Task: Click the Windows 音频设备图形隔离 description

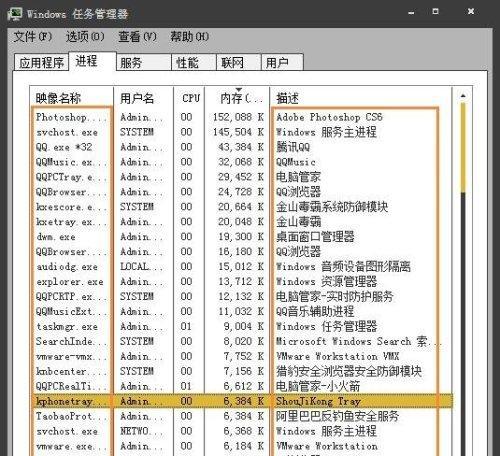Action: pos(343,267)
